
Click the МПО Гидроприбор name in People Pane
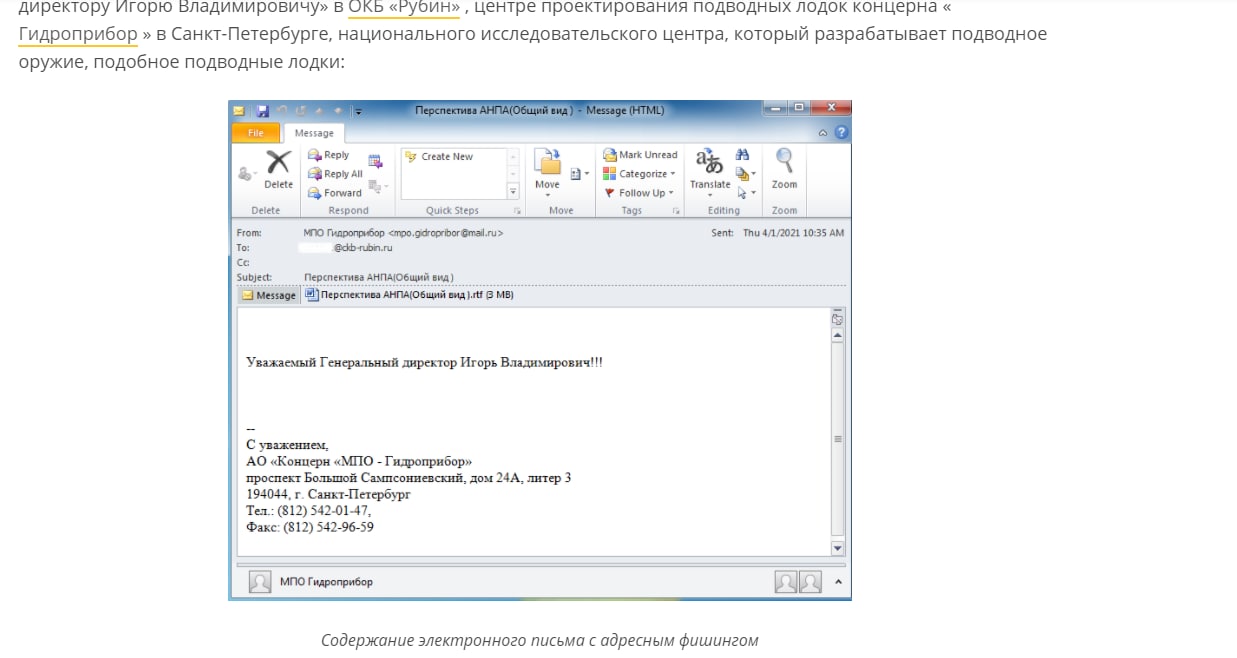[326, 582]
